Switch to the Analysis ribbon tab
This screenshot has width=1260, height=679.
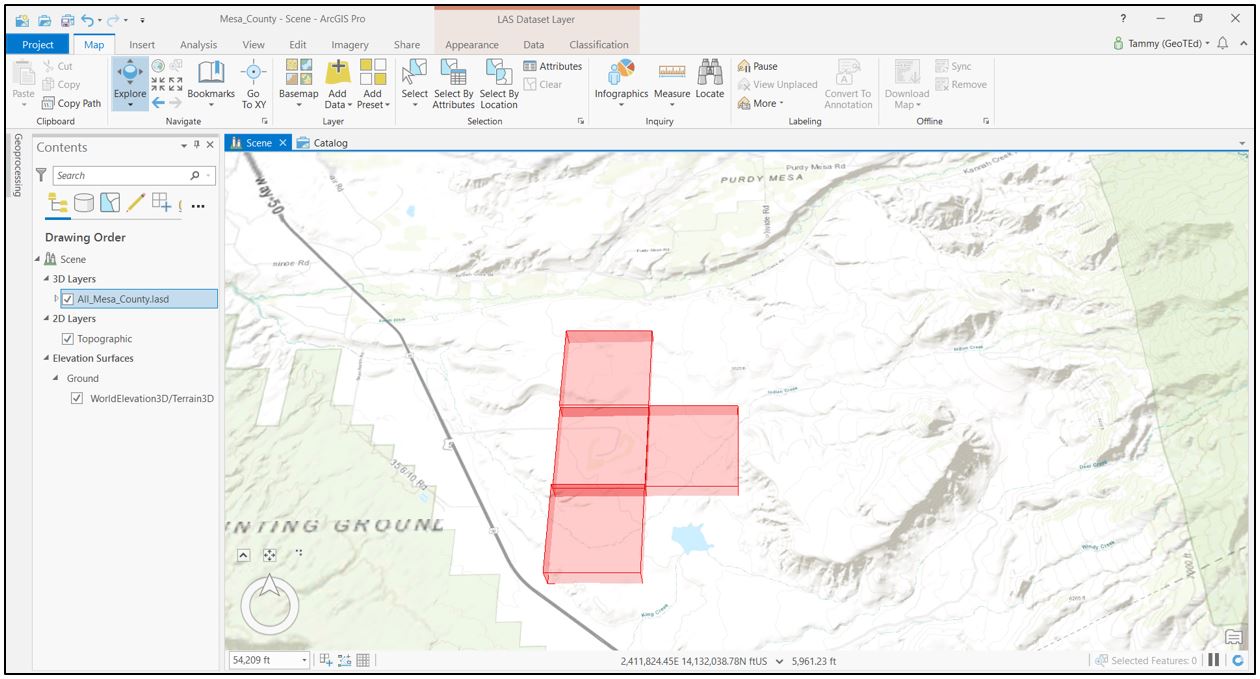pyautogui.click(x=198, y=45)
